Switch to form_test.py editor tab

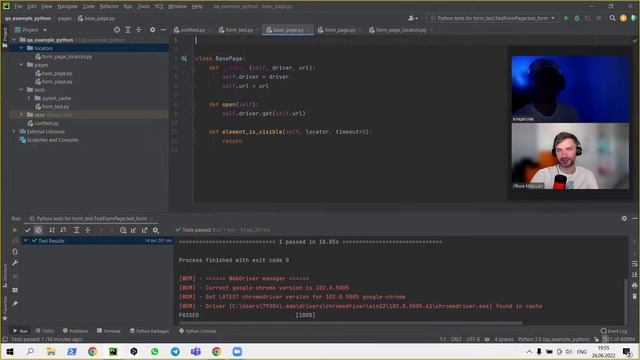point(236,30)
